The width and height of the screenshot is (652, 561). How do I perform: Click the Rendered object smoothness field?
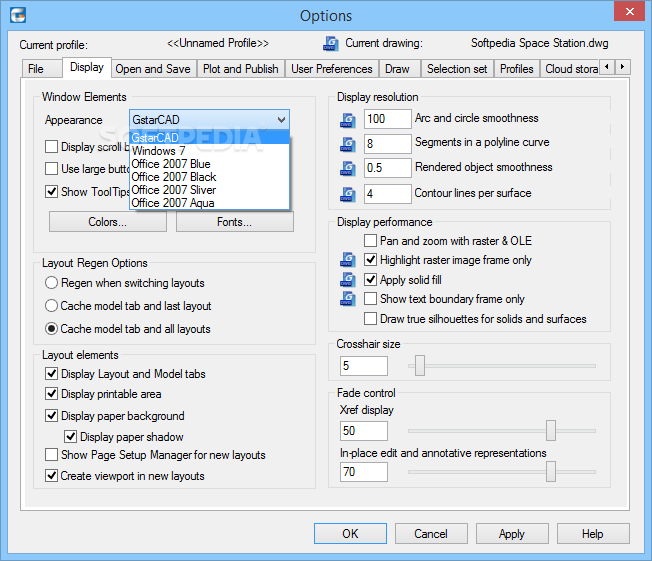[388, 168]
